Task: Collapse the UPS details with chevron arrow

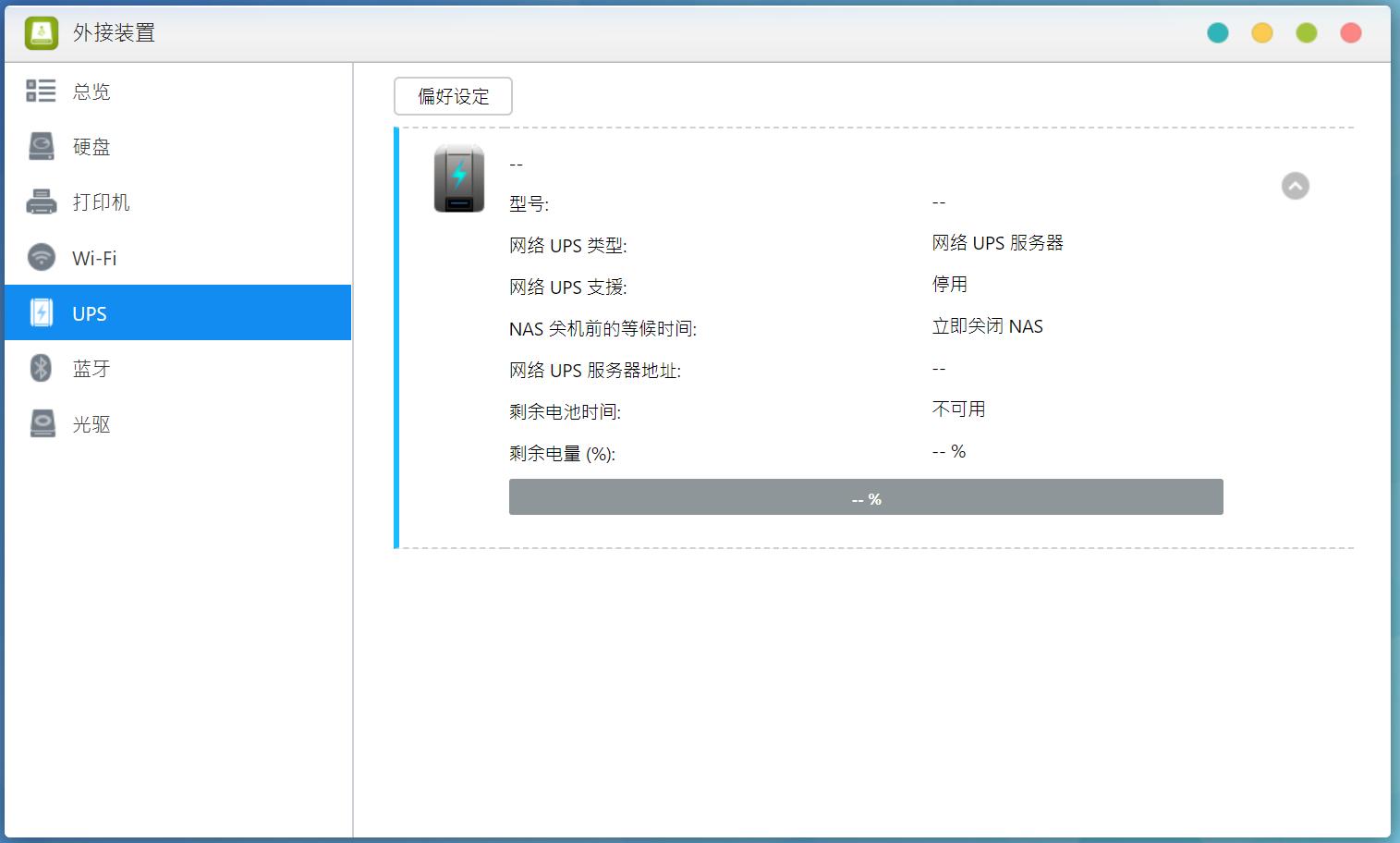Action: pyautogui.click(x=1295, y=186)
